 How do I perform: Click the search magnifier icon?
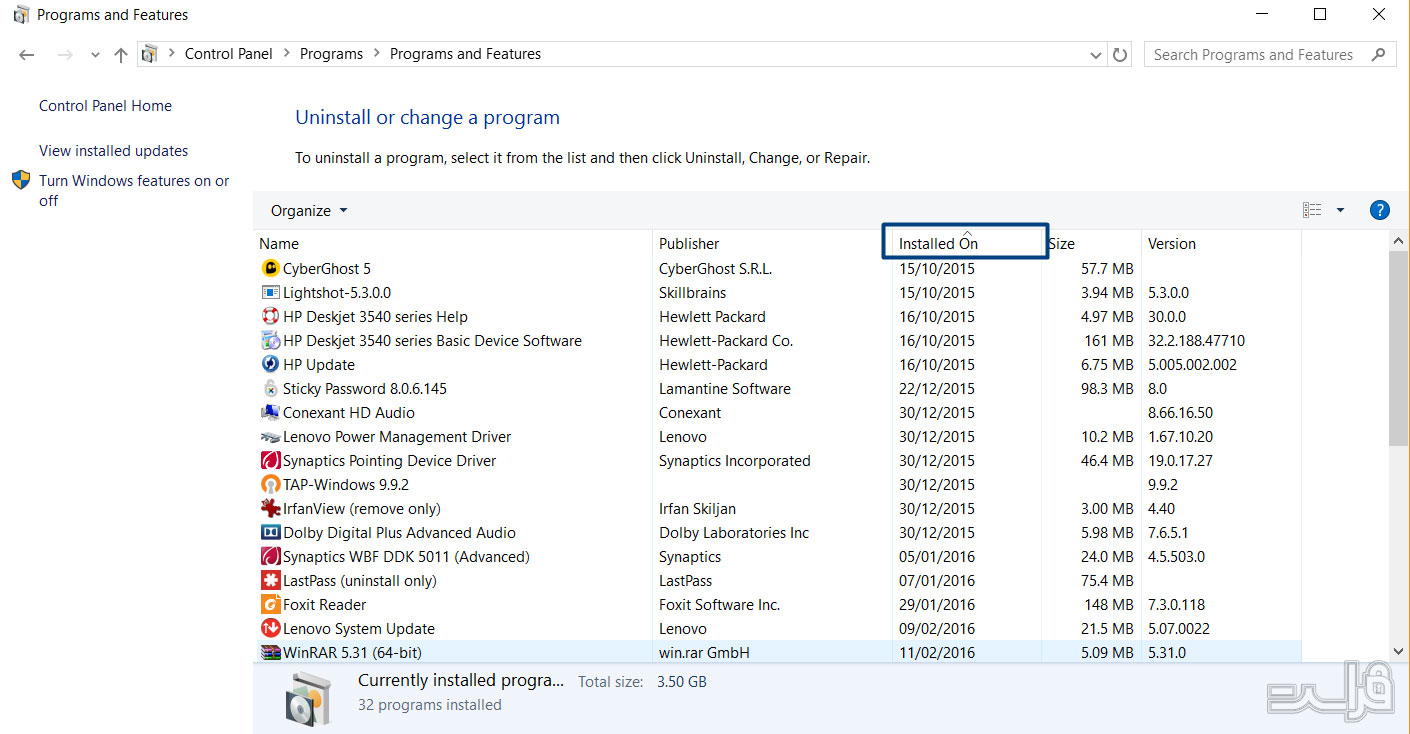pos(1379,55)
